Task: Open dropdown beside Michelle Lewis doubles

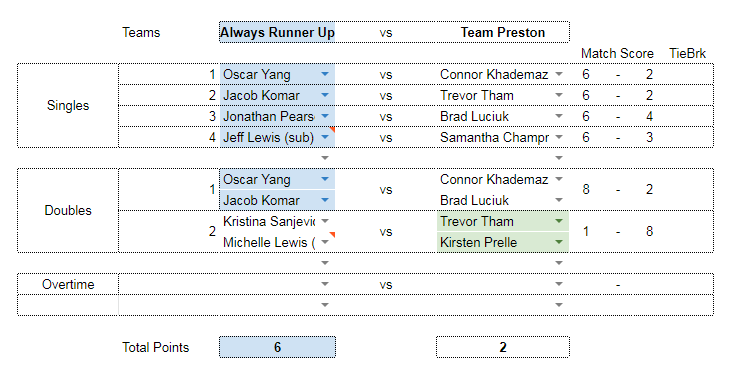Action: click(325, 242)
